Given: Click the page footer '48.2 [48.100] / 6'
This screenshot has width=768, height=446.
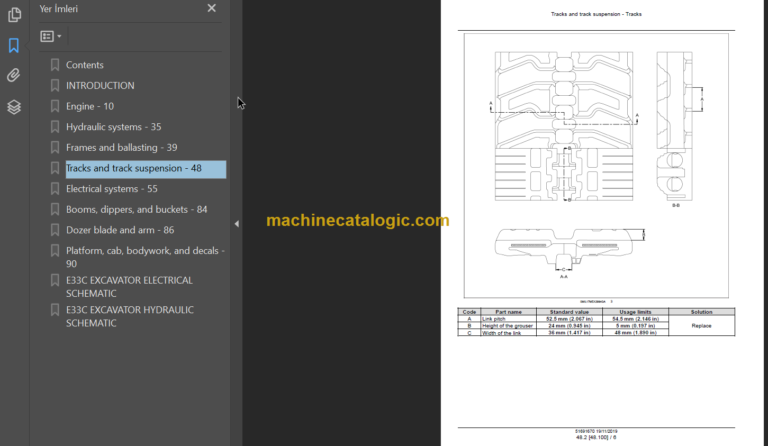Looking at the screenshot, I should (x=596, y=438).
